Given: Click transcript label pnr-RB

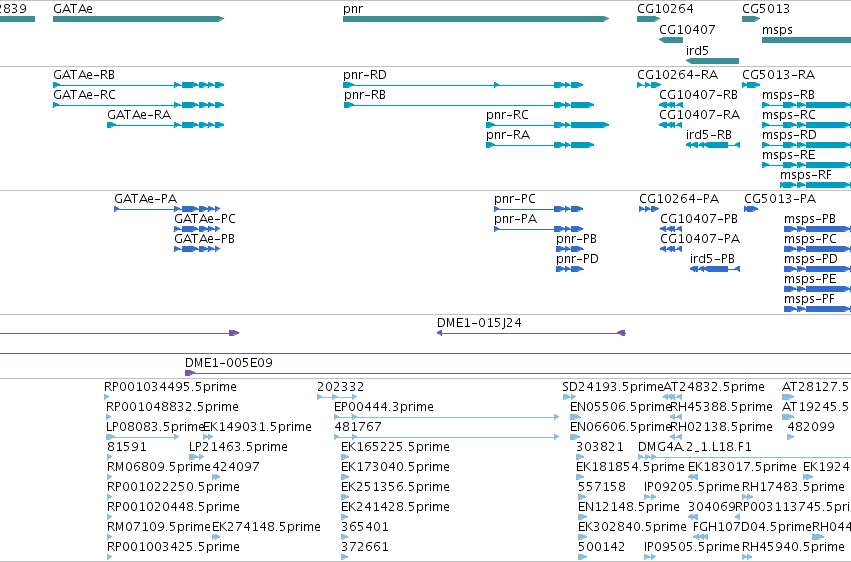Looking at the screenshot, I should pos(365,94).
